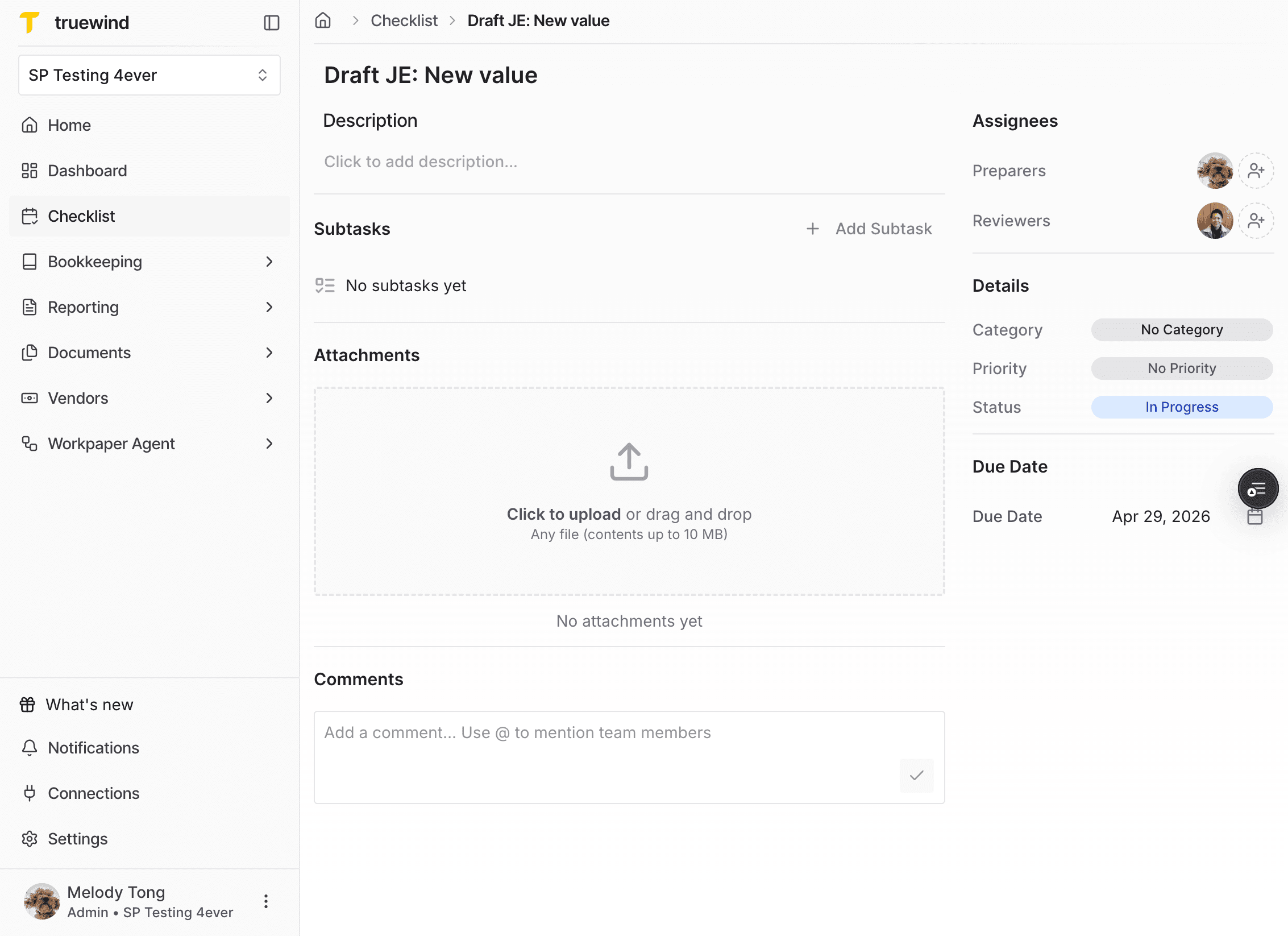
Task: Click the truewind logo
Action: [74, 22]
